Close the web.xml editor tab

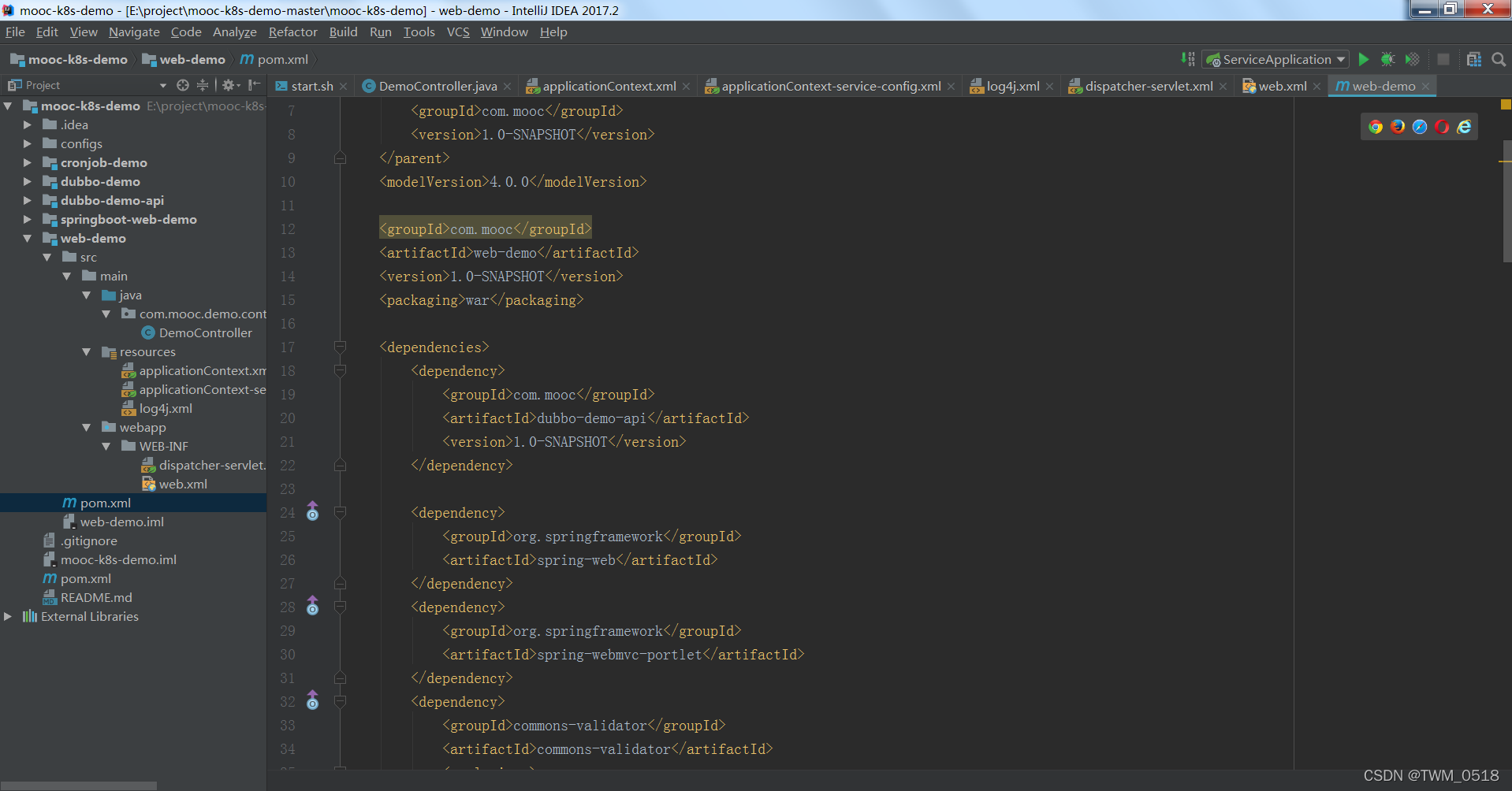pos(1316,87)
